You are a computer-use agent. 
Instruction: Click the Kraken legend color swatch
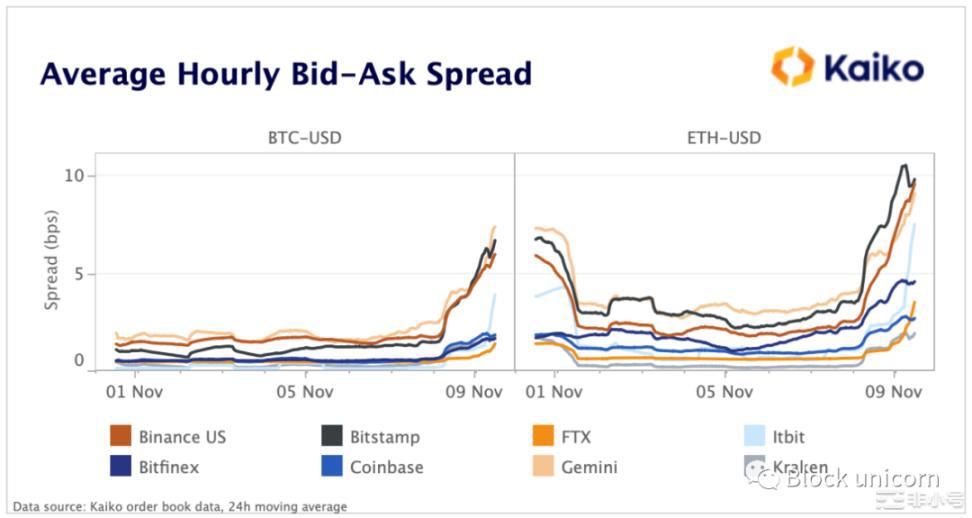755,466
